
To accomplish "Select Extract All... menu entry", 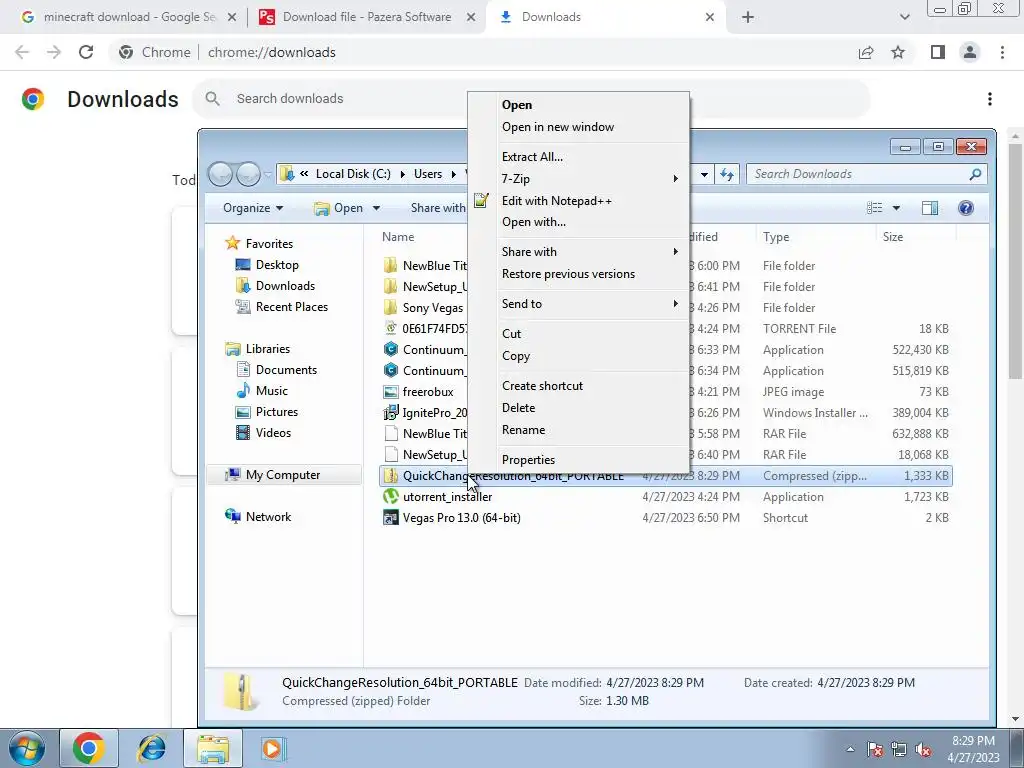I will coord(532,157).
